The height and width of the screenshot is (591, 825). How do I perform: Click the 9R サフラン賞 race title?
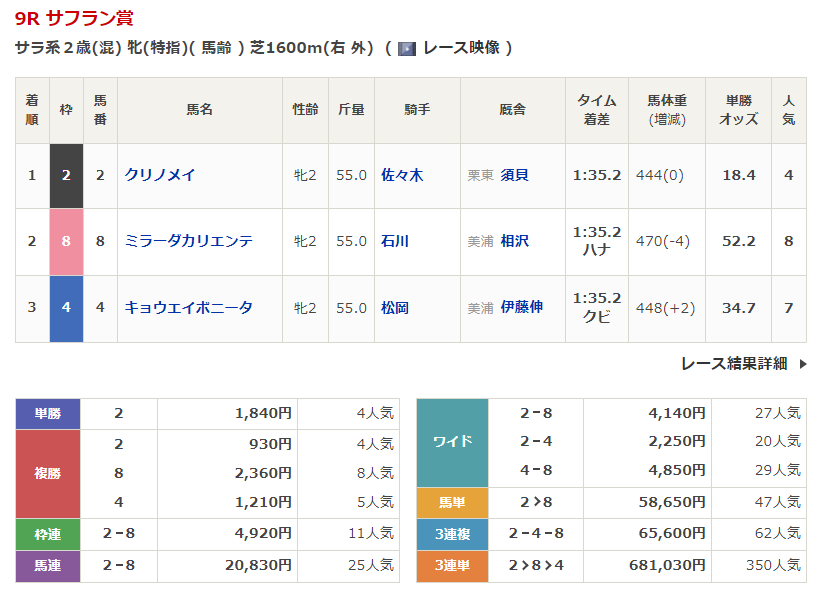[74, 18]
